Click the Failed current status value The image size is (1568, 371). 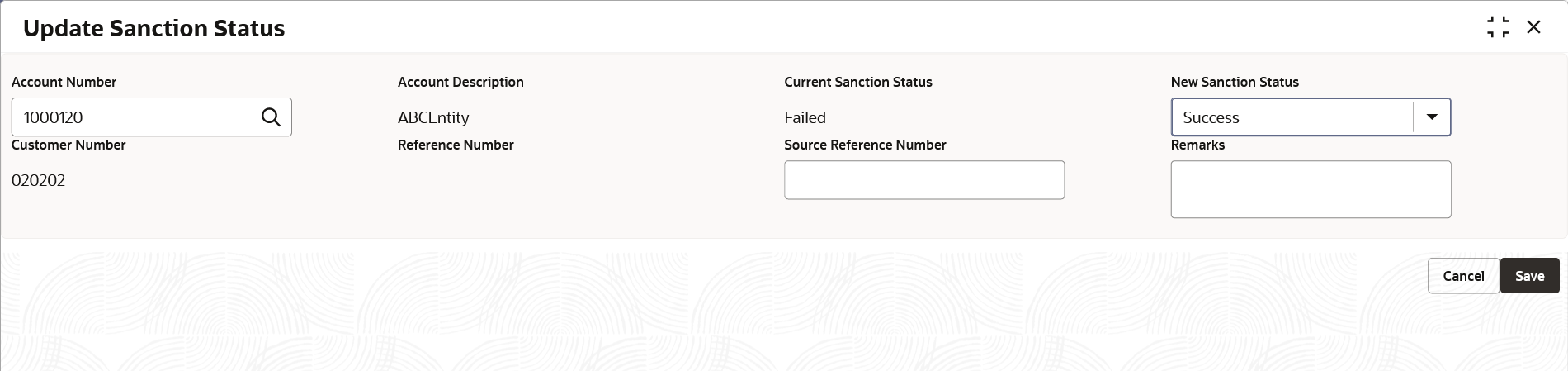(x=805, y=117)
